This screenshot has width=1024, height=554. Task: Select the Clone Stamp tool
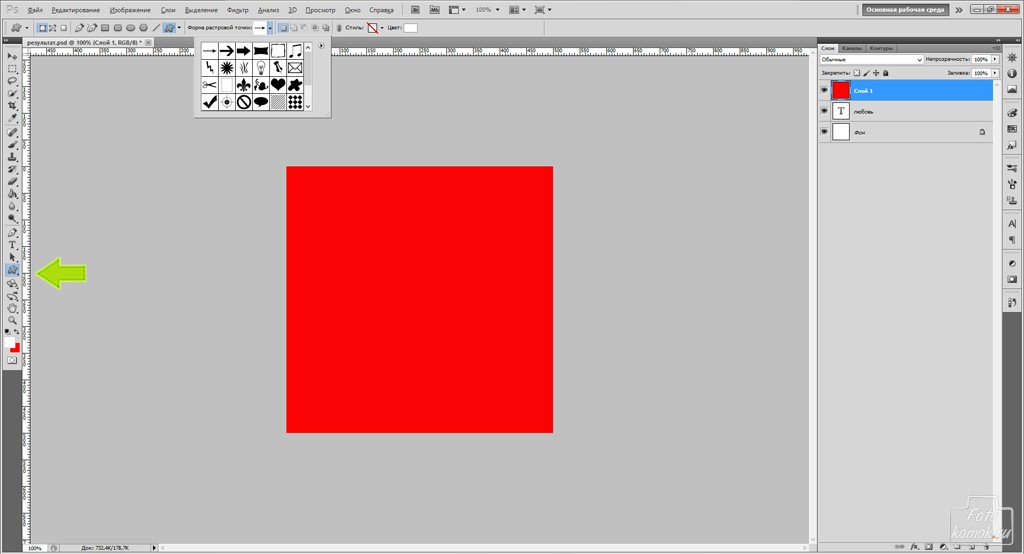click(x=12, y=157)
